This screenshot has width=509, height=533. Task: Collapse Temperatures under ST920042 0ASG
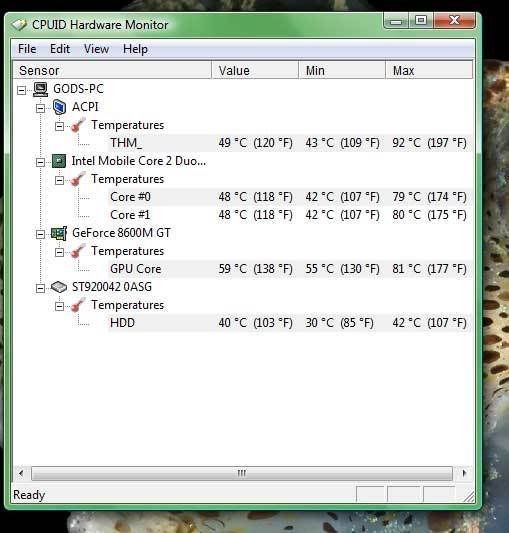click(x=59, y=307)
